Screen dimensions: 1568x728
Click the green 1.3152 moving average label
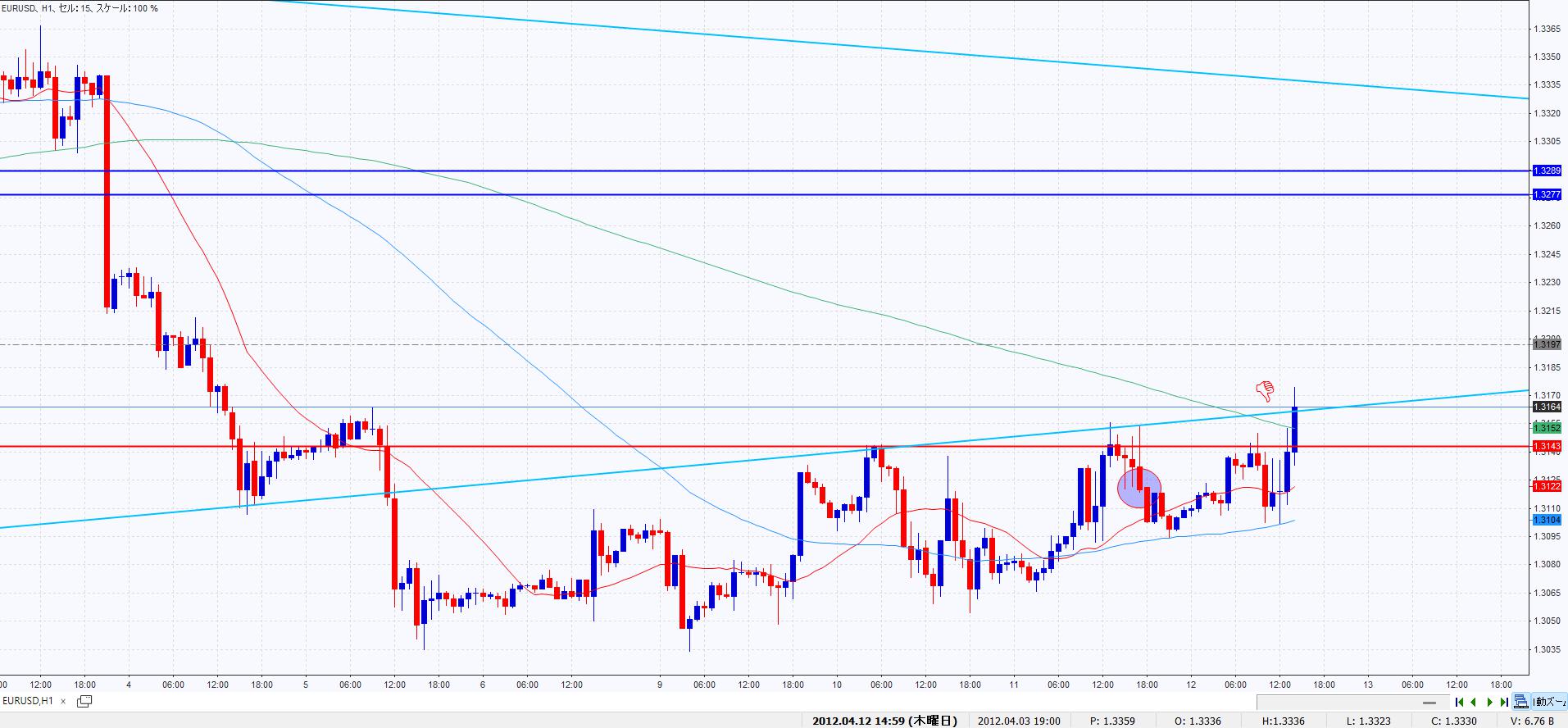coord(1547,428)
